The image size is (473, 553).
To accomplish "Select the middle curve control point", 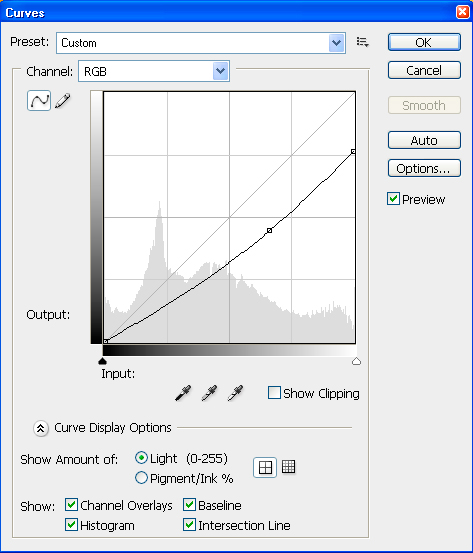I will [269, 230].
